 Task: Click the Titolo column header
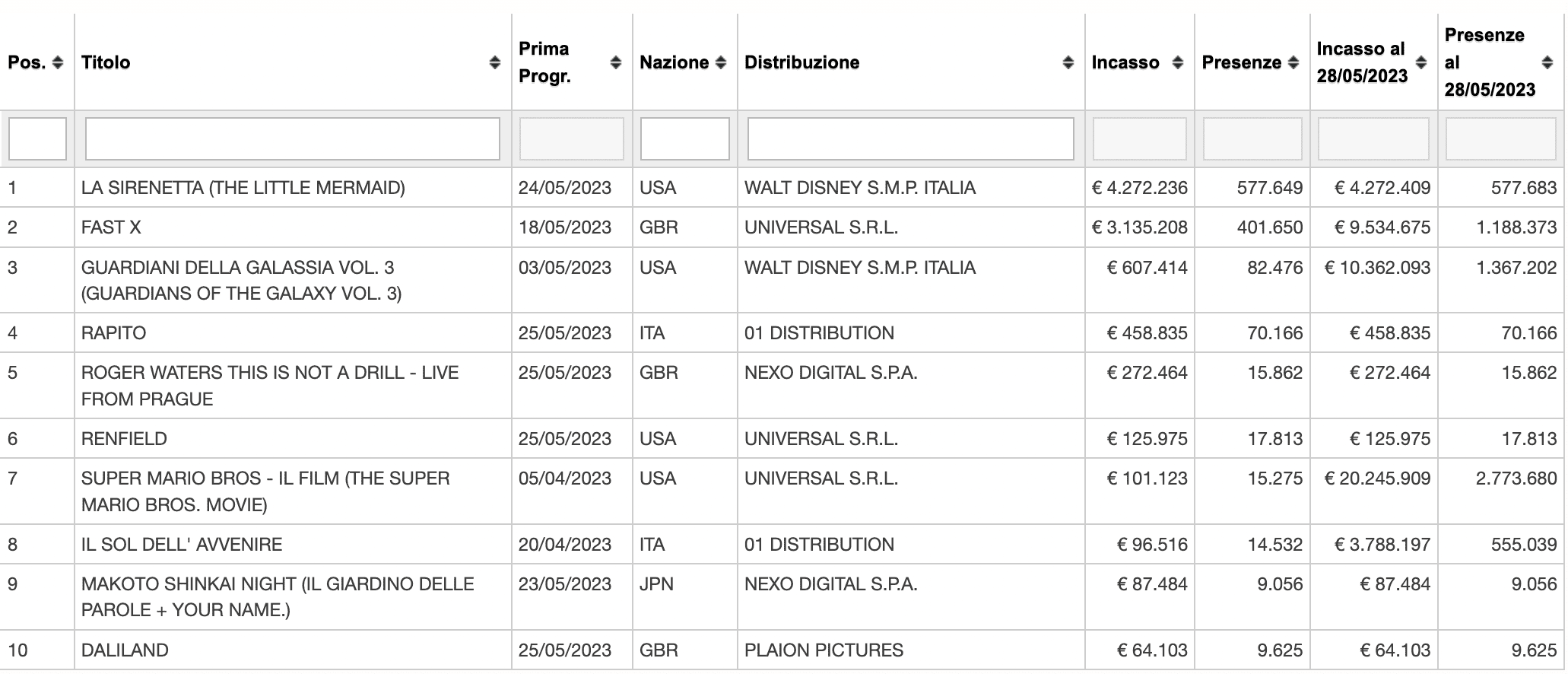[106, 62]
